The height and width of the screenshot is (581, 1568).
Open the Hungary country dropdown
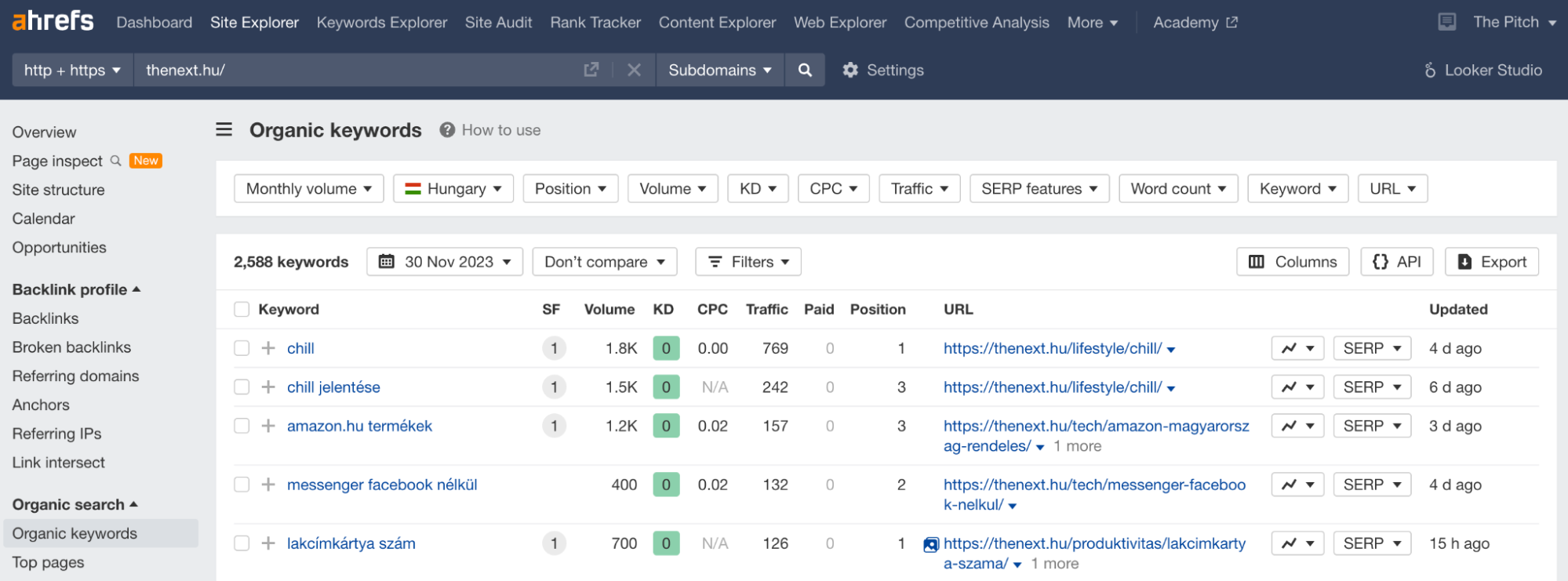(x=453, y=189)
